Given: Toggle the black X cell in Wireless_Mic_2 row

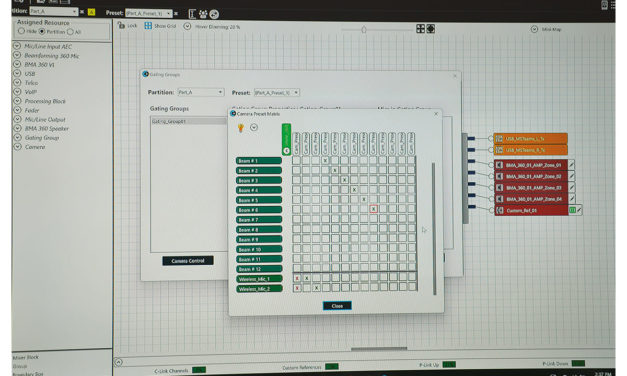Looking at the screenshot, I should click(x=316, y=288).
